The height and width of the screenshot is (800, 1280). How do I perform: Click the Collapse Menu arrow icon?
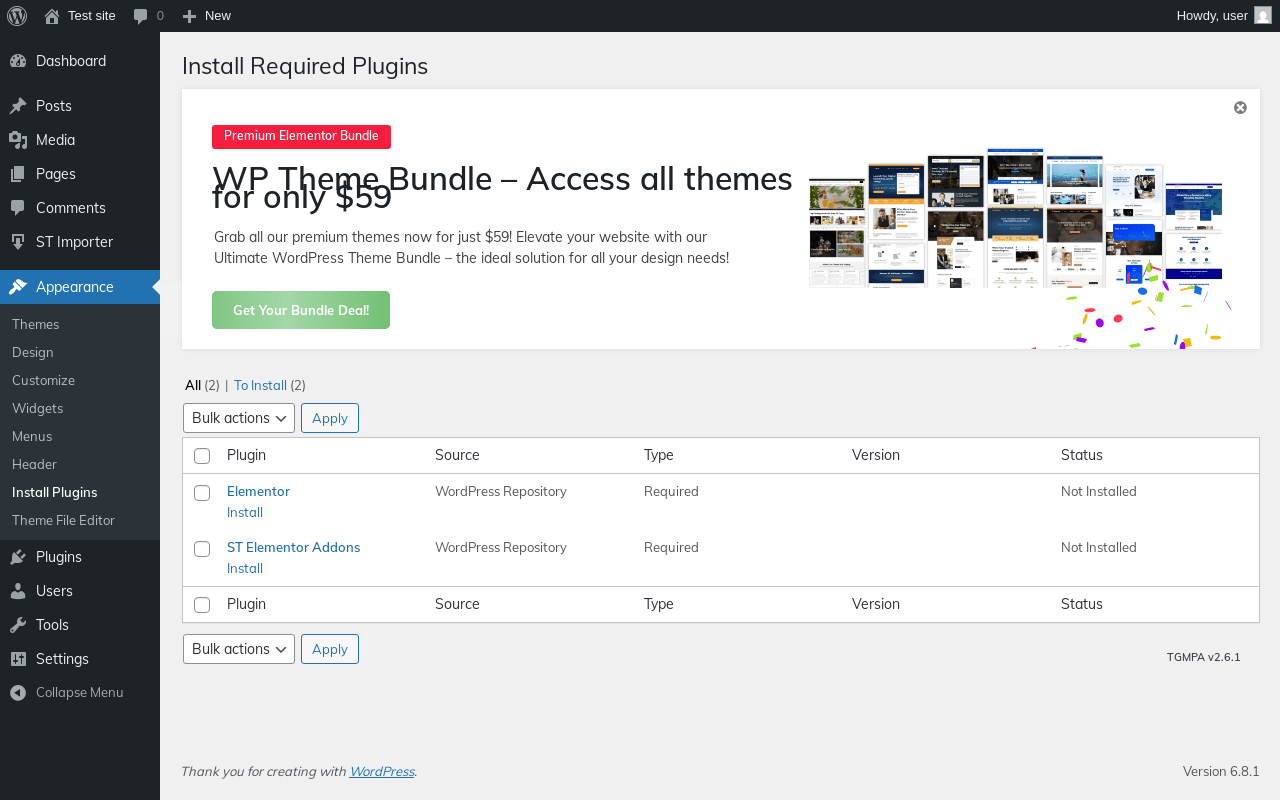18,693
